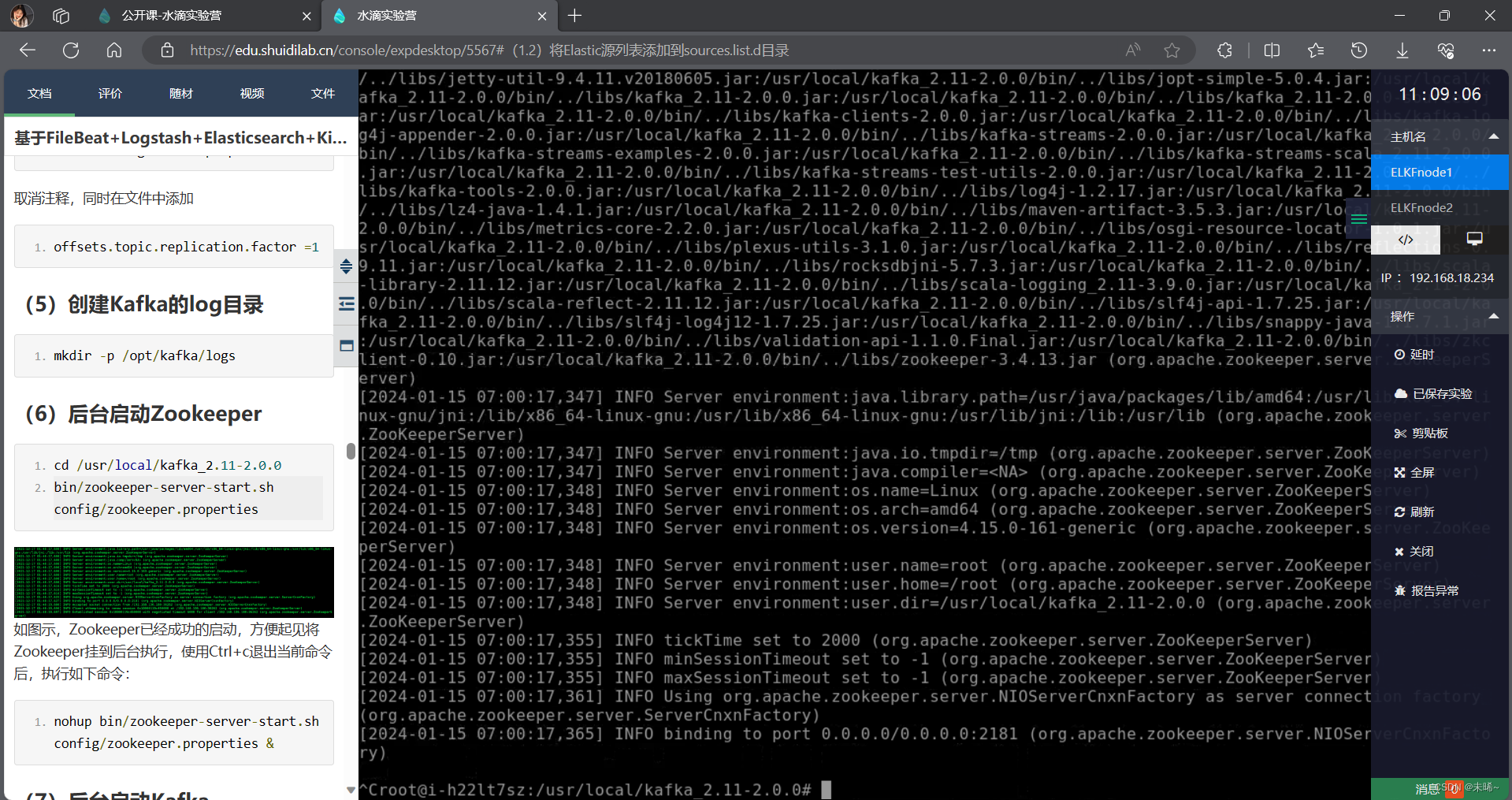The image size is (1512, 800).
Task: Click the mkdir -p /opt/kafka/logs code line
Action: tap(144, 356)
